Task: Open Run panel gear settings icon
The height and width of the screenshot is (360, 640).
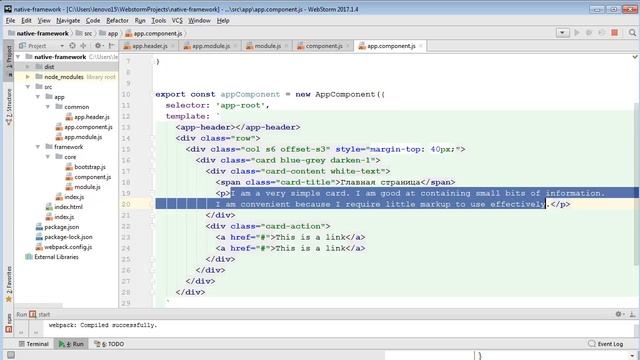Action: [x=619, y=314]
